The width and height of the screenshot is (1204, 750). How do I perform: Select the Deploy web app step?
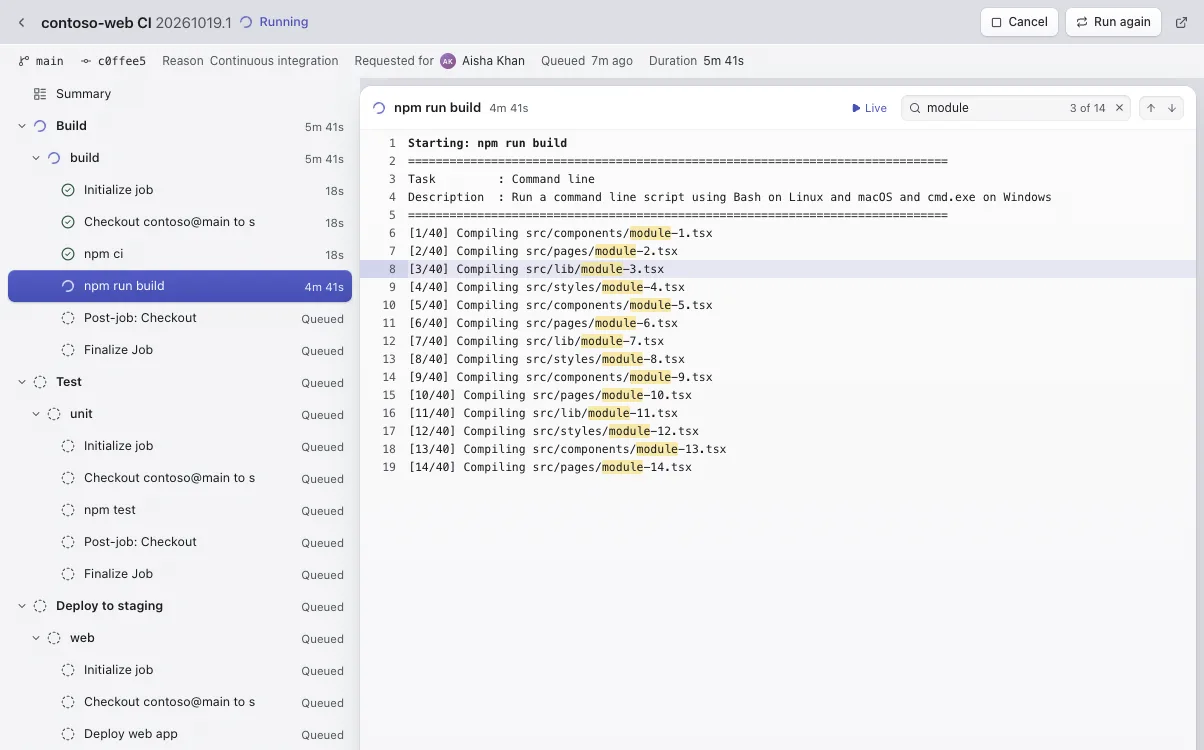coord(180,734)
